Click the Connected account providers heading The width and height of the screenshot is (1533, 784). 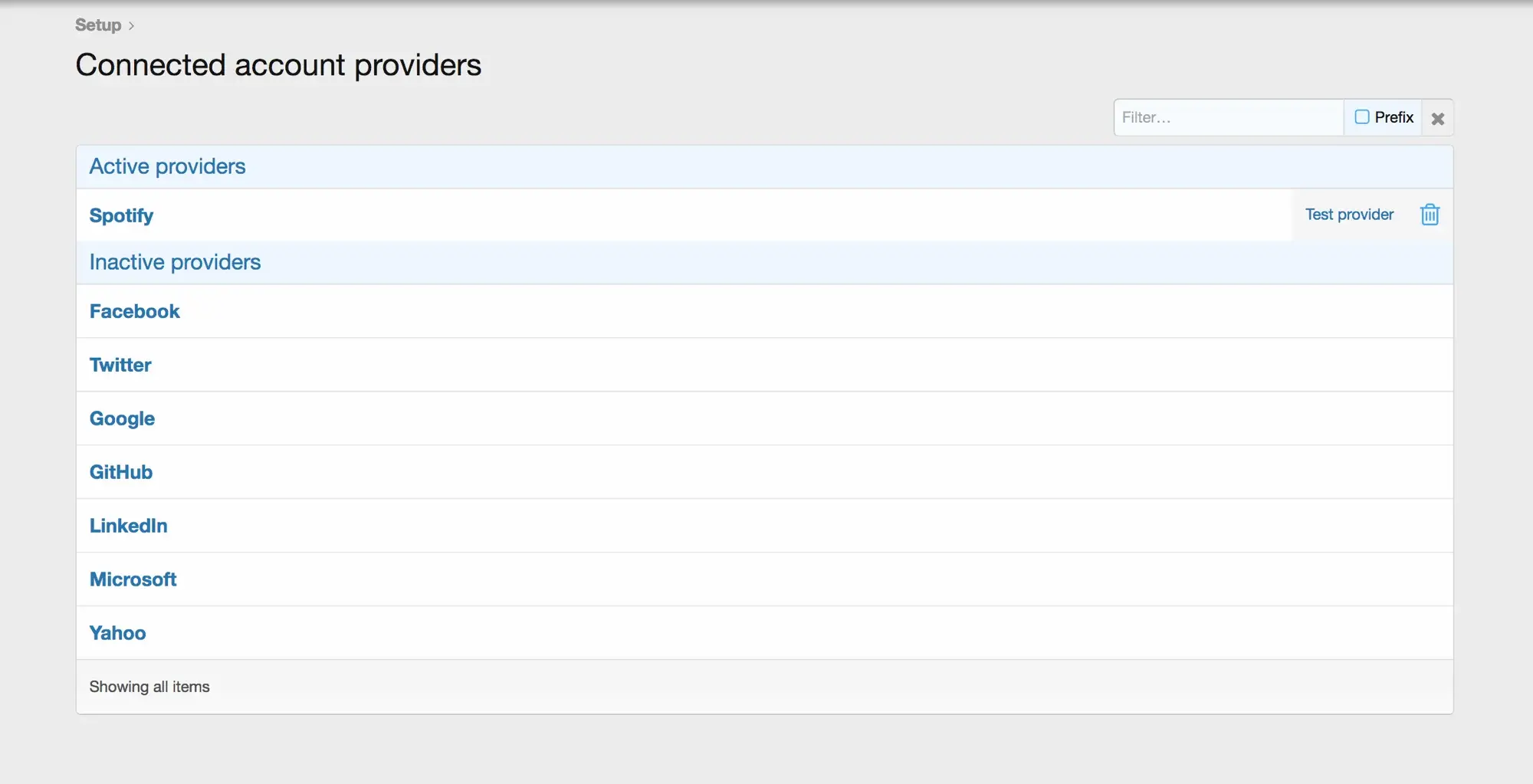click(278, 65)
